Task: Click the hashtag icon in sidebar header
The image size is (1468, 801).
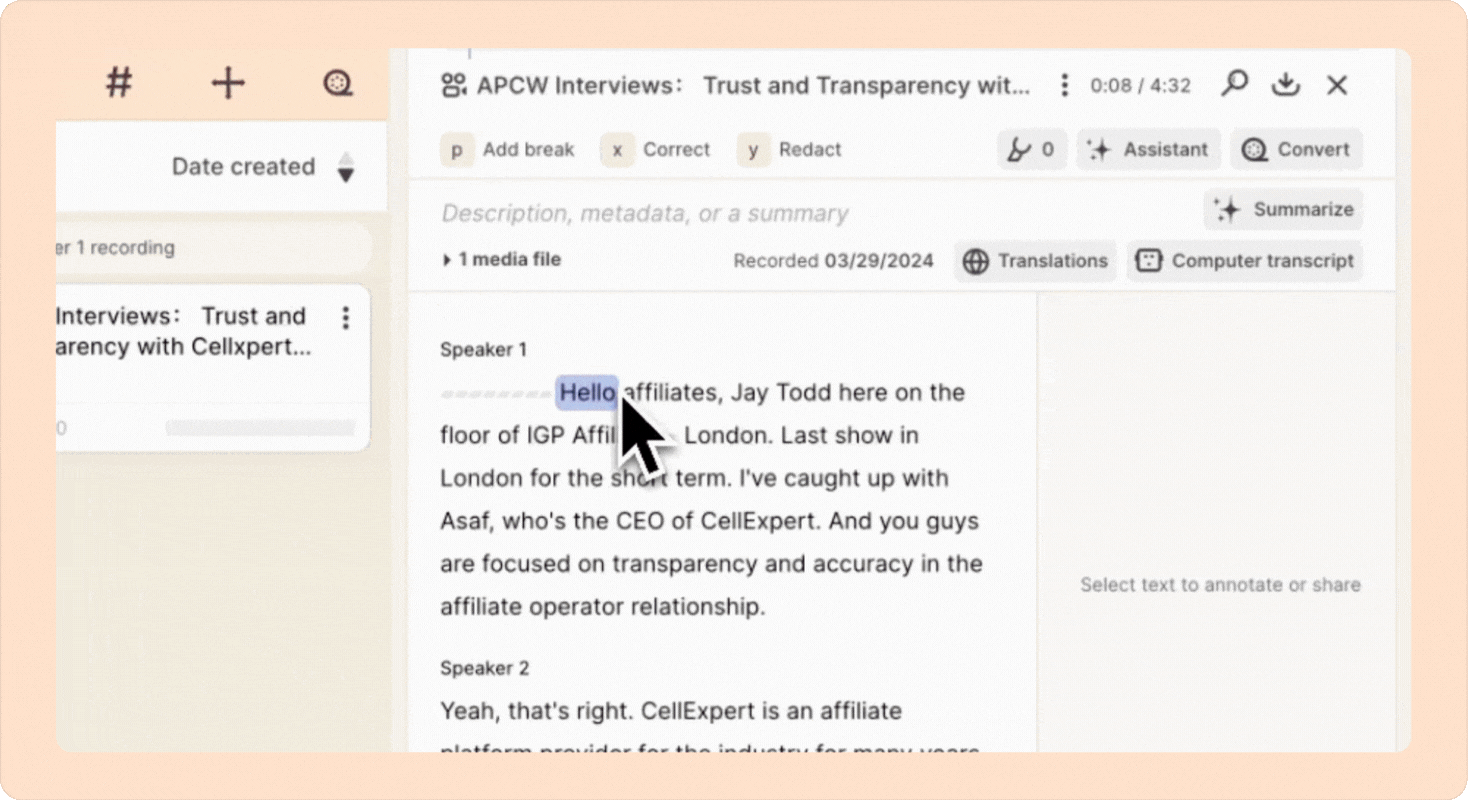Action: (119, 83)
